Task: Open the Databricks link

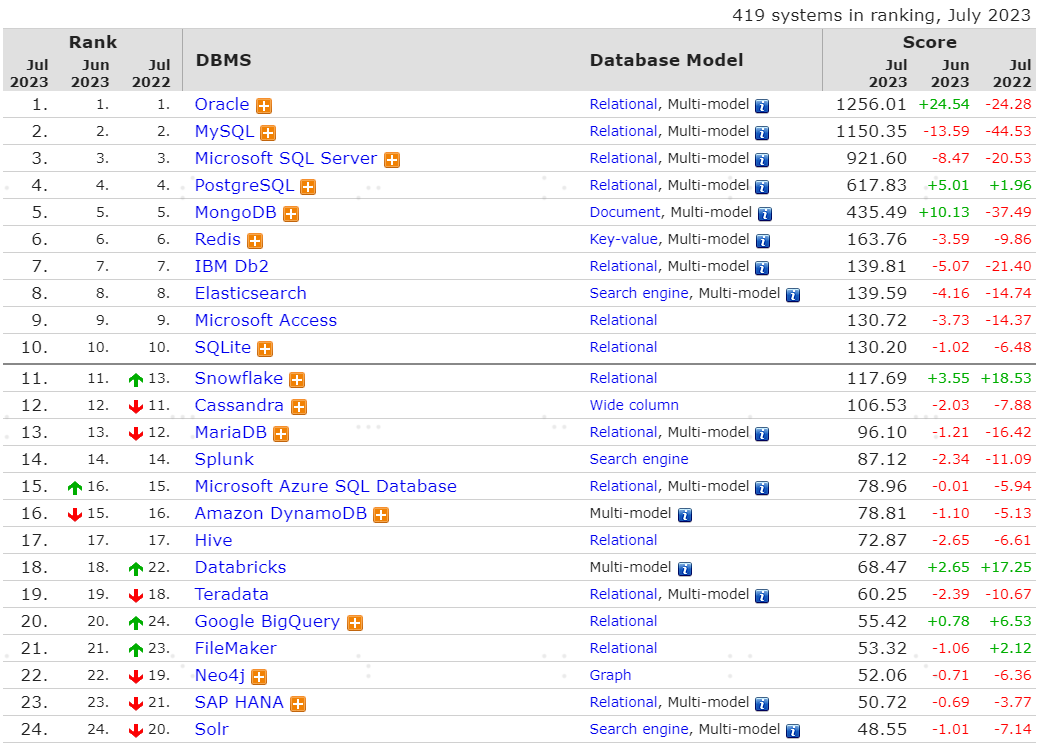Action: tap(240, 568)
